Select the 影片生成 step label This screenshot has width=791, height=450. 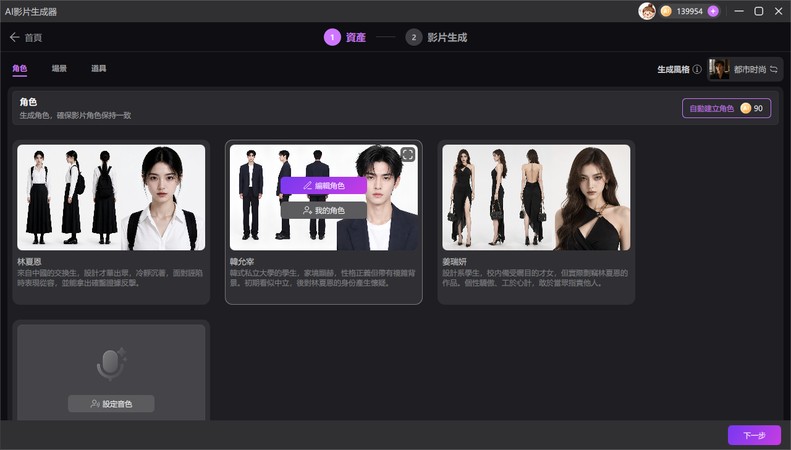447,37
